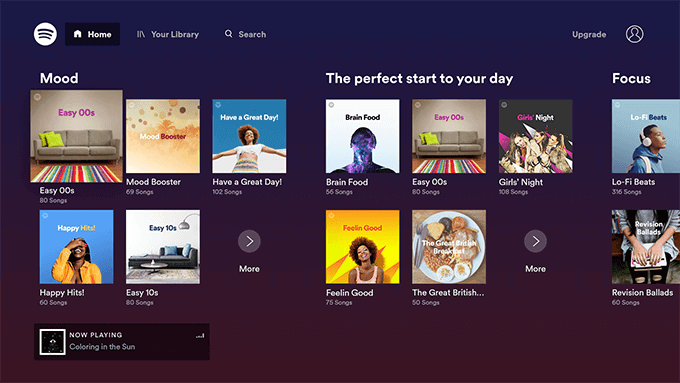
Task: Click the Focus section heading
Action: click(x=631, y=79)
